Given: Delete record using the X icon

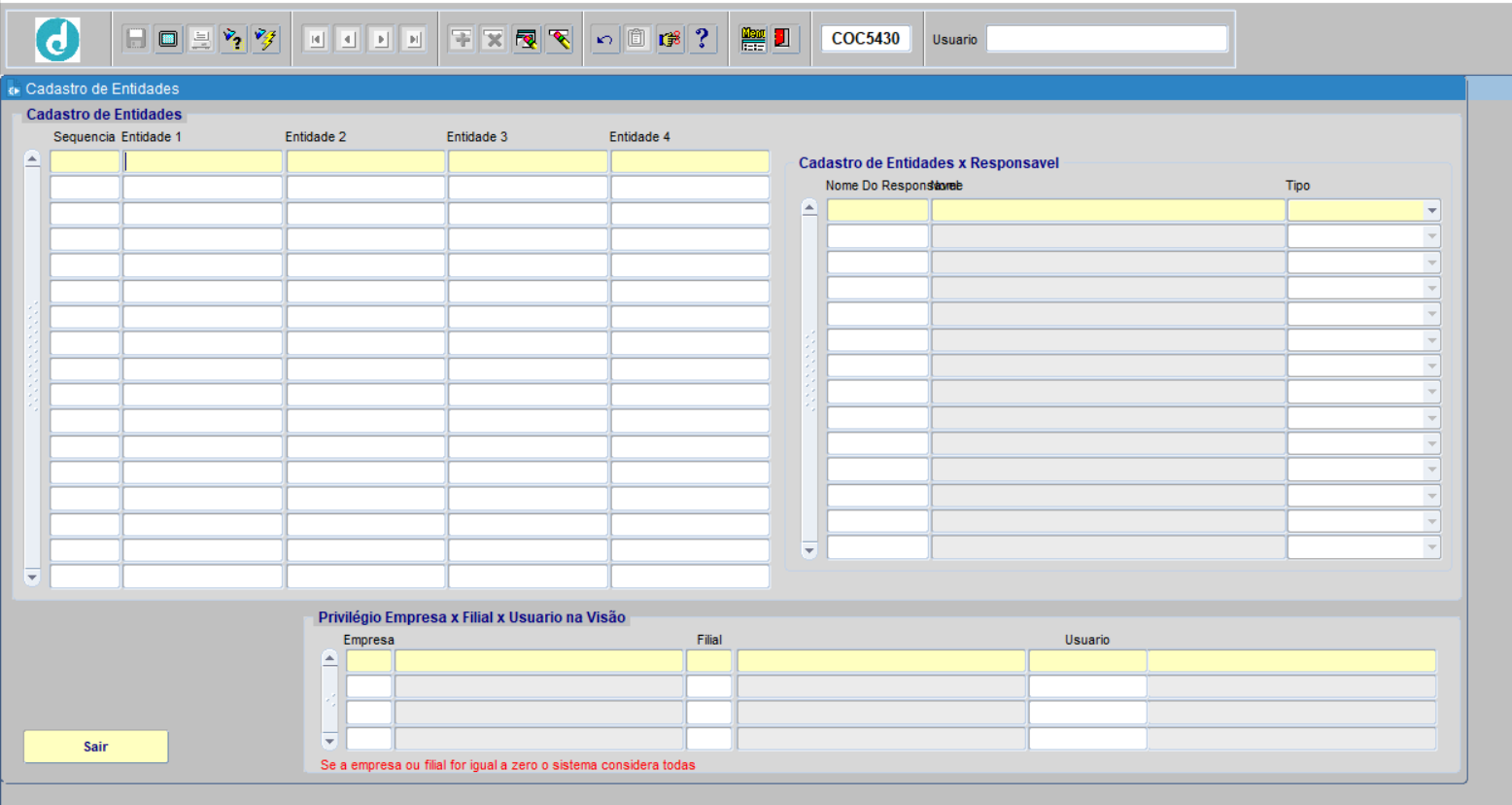Looking at the screenshot, I should point(494,39).
